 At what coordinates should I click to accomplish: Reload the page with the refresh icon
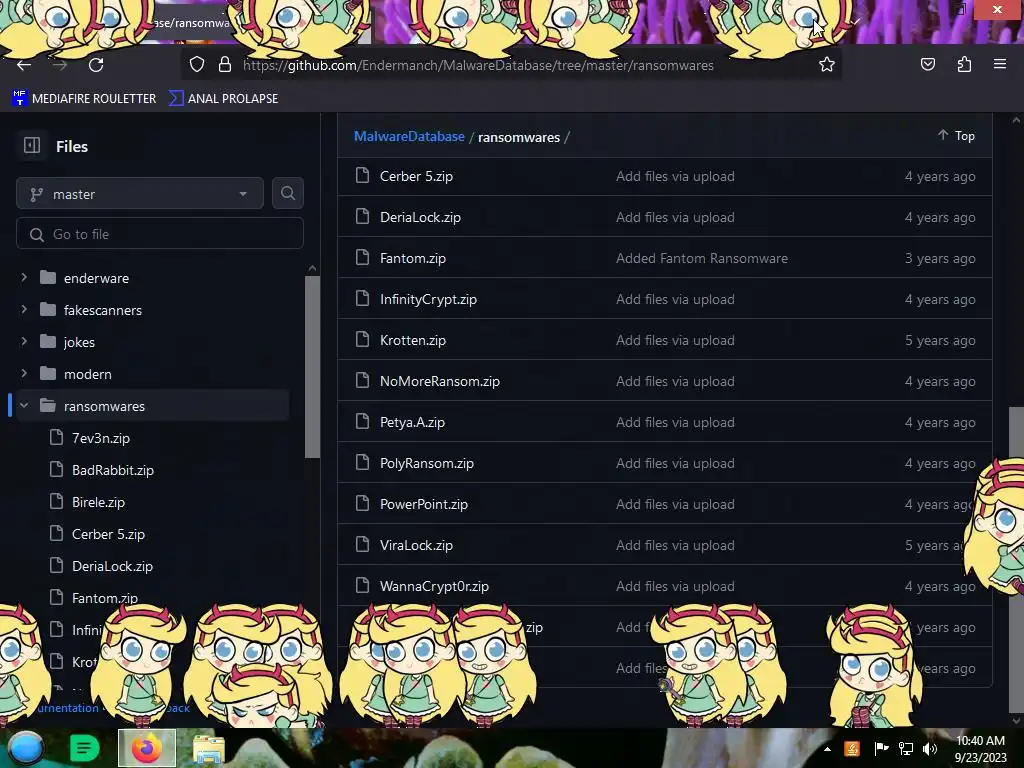click(96, 65)
